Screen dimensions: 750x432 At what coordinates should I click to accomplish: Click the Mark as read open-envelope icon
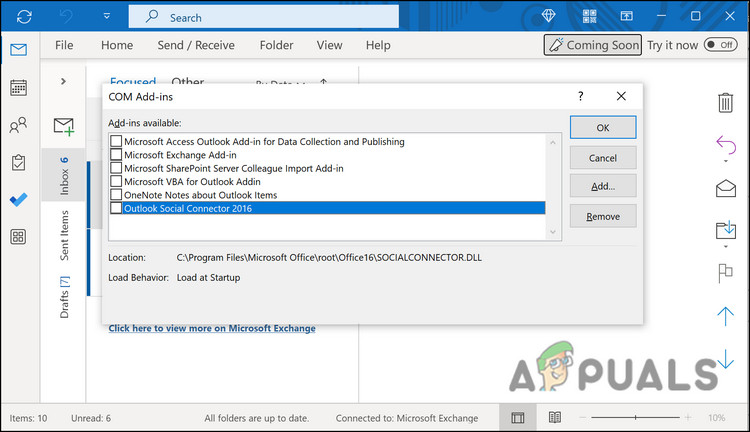[x=726, y=188]
